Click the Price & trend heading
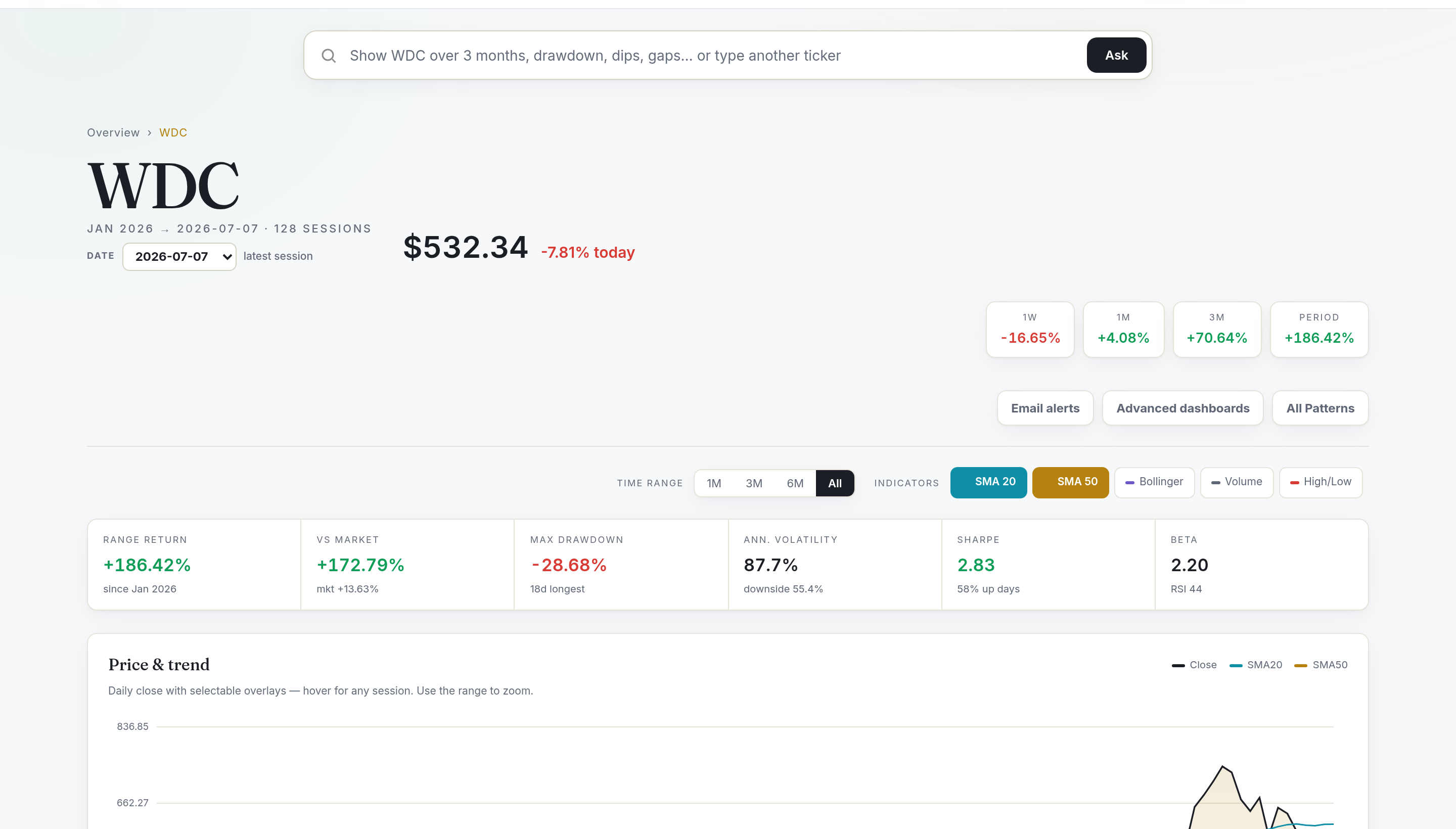This screenshot has height=829, width=1456. 159,664
